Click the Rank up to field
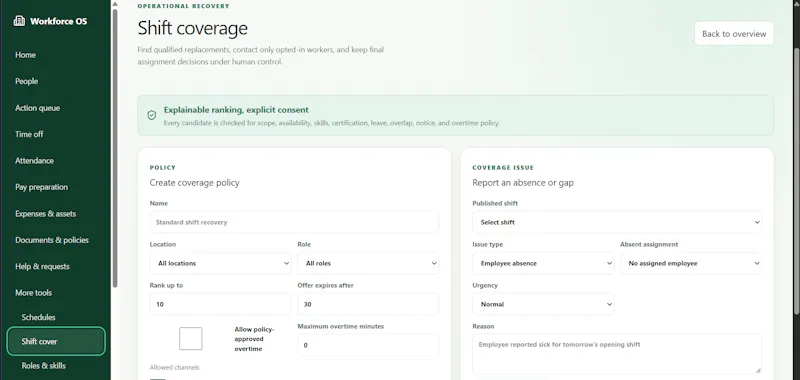Image resolution: width=800 pixels, height=380 pixels. [x=220, y=304]
